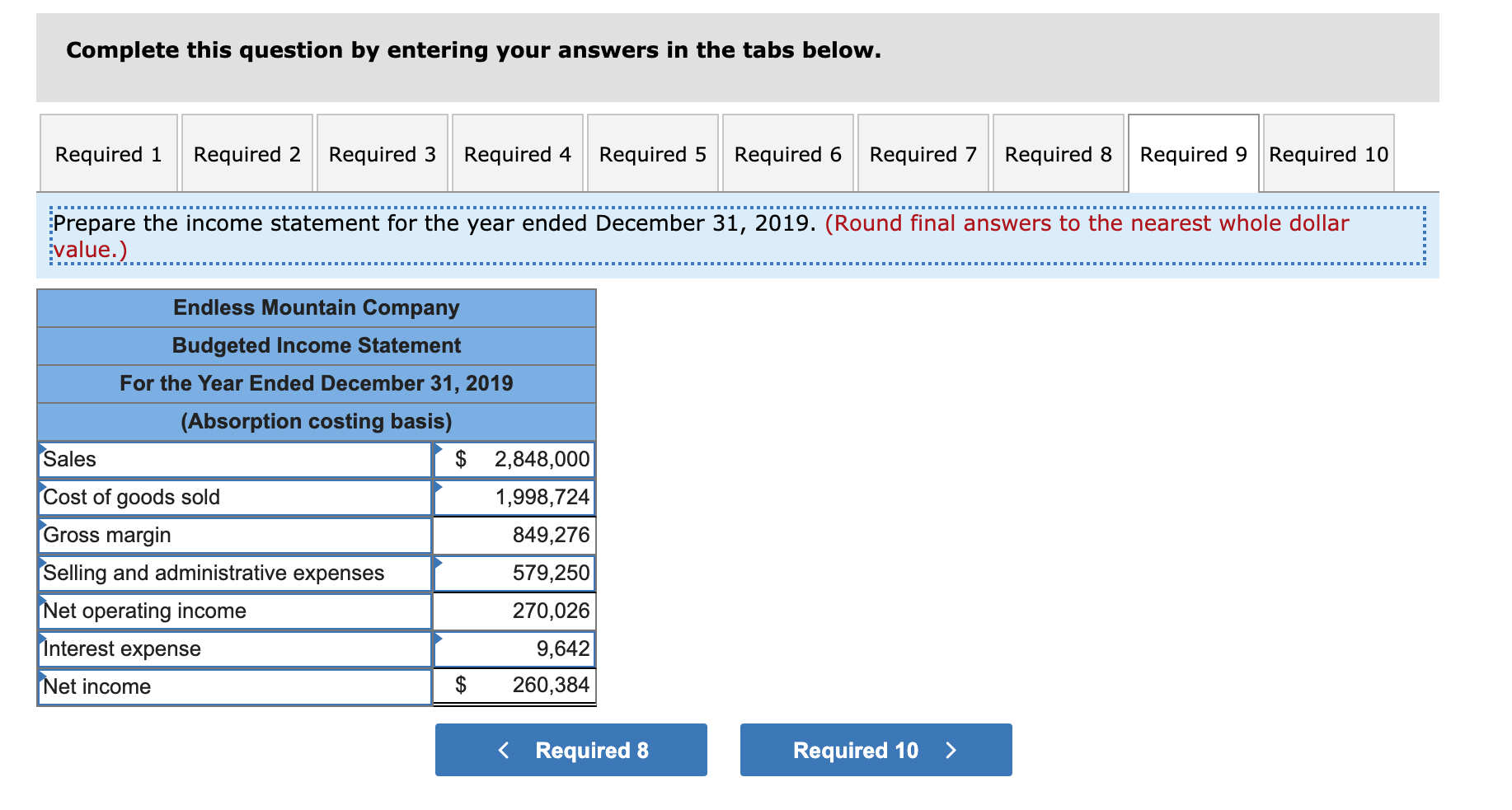Select the Required 7 tab
Image resolution: width=1512 pixels, height=810 pixels.
(x=922, y=153)
